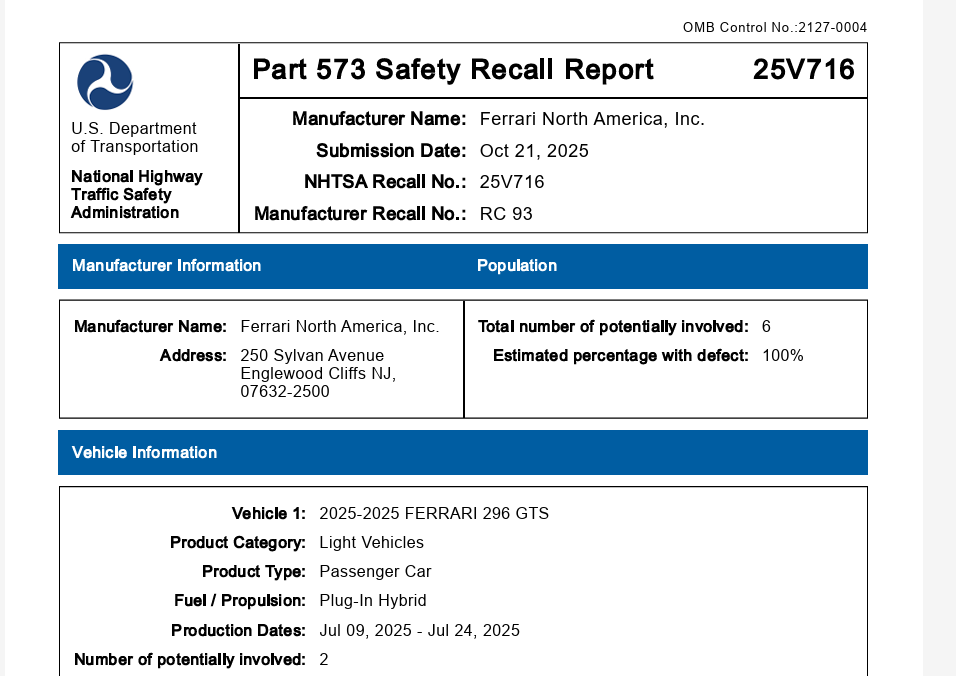Click the Ferrari North America, Inc. name in header

592,119
